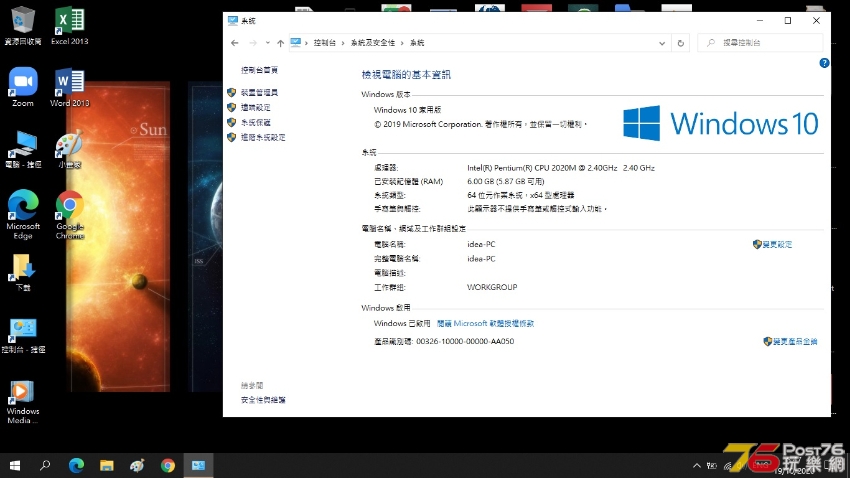Open File Explorer from the taskbar

point(106,465)
